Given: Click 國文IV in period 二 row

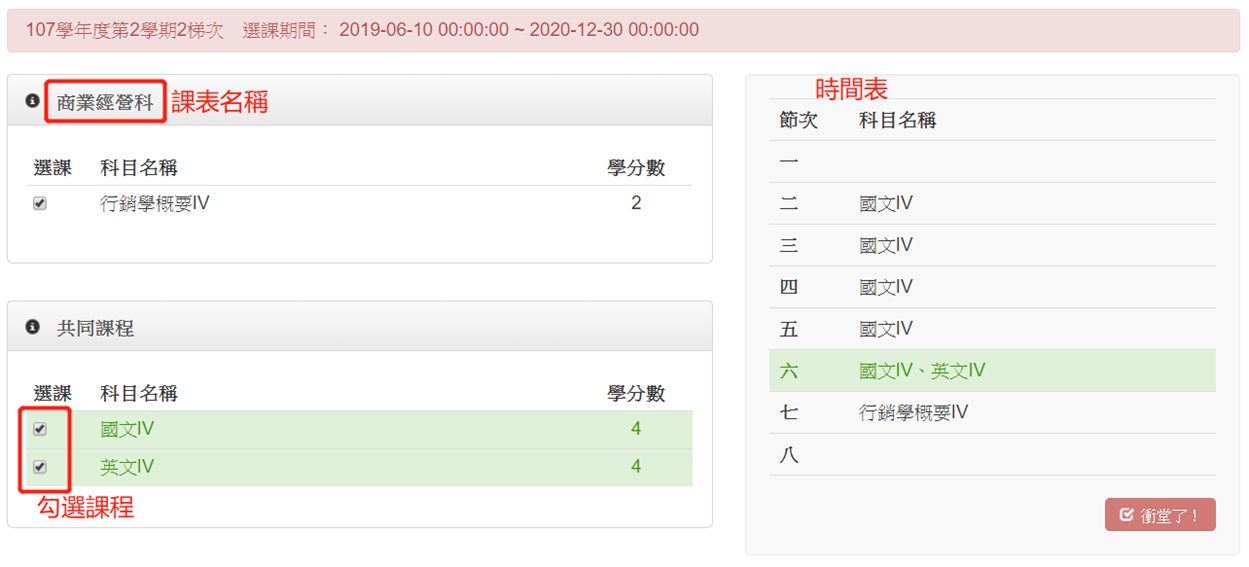Looking at the screenshot, I should (x=886, y=203).
